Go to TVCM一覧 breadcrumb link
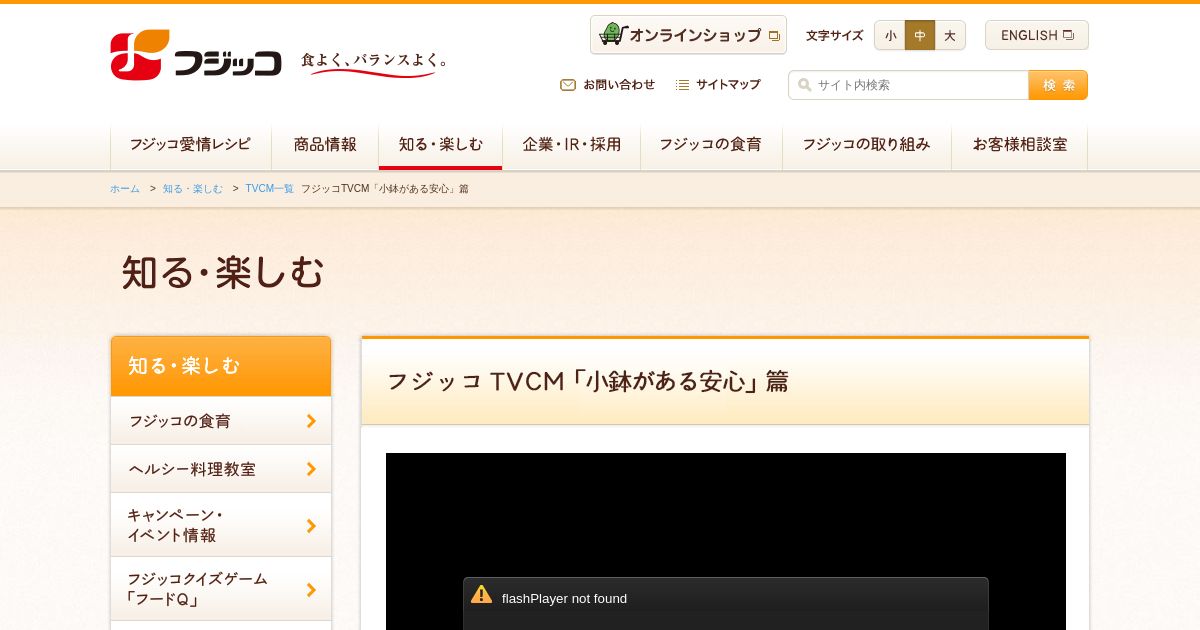 click(x=270, y=189)
